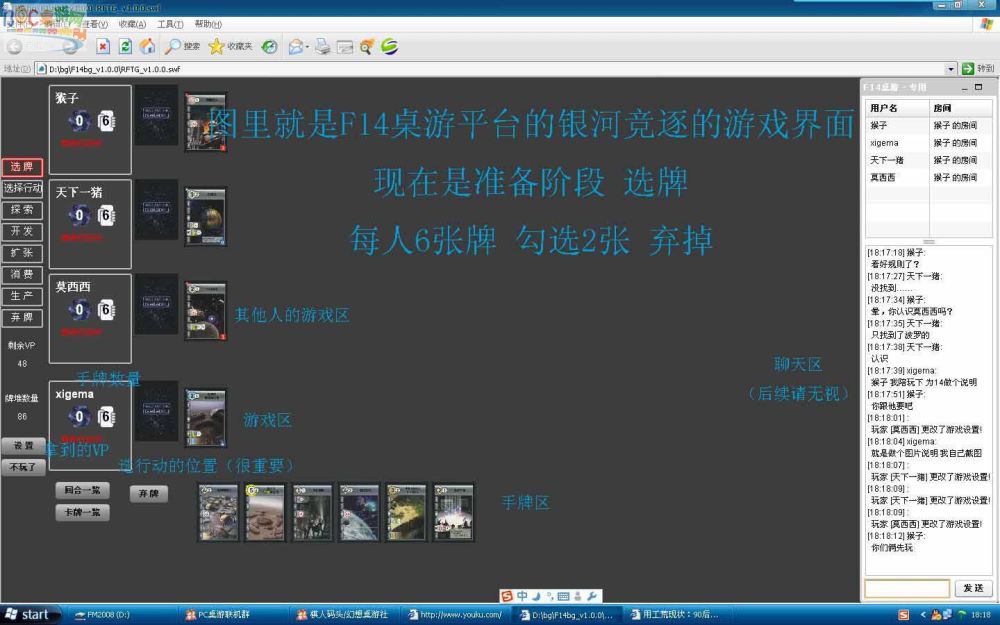This screenshot has width=1000, height=625.
Task: Open the 设置 settings button
Action: (23, 446)
